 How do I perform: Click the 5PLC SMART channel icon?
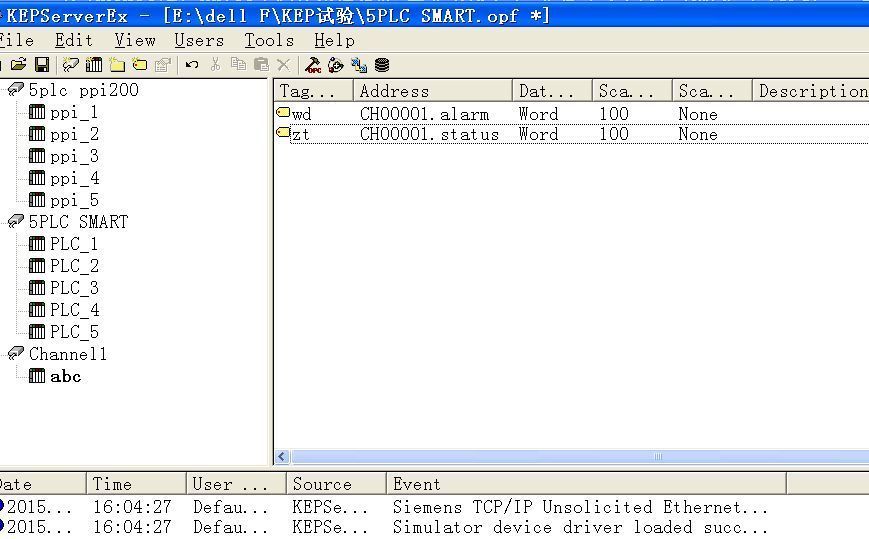[x=16, y=221]
